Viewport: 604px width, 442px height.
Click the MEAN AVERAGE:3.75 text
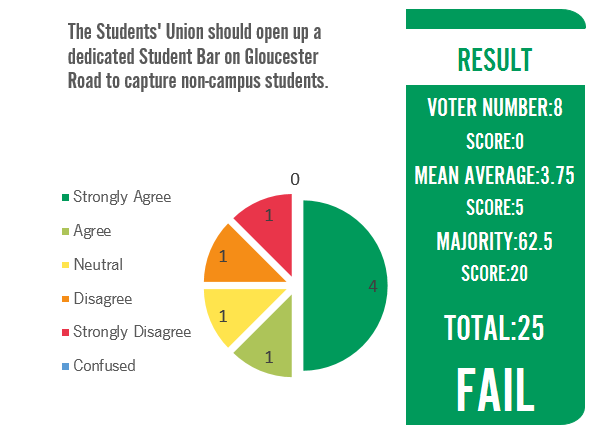(x=495, y=176)
